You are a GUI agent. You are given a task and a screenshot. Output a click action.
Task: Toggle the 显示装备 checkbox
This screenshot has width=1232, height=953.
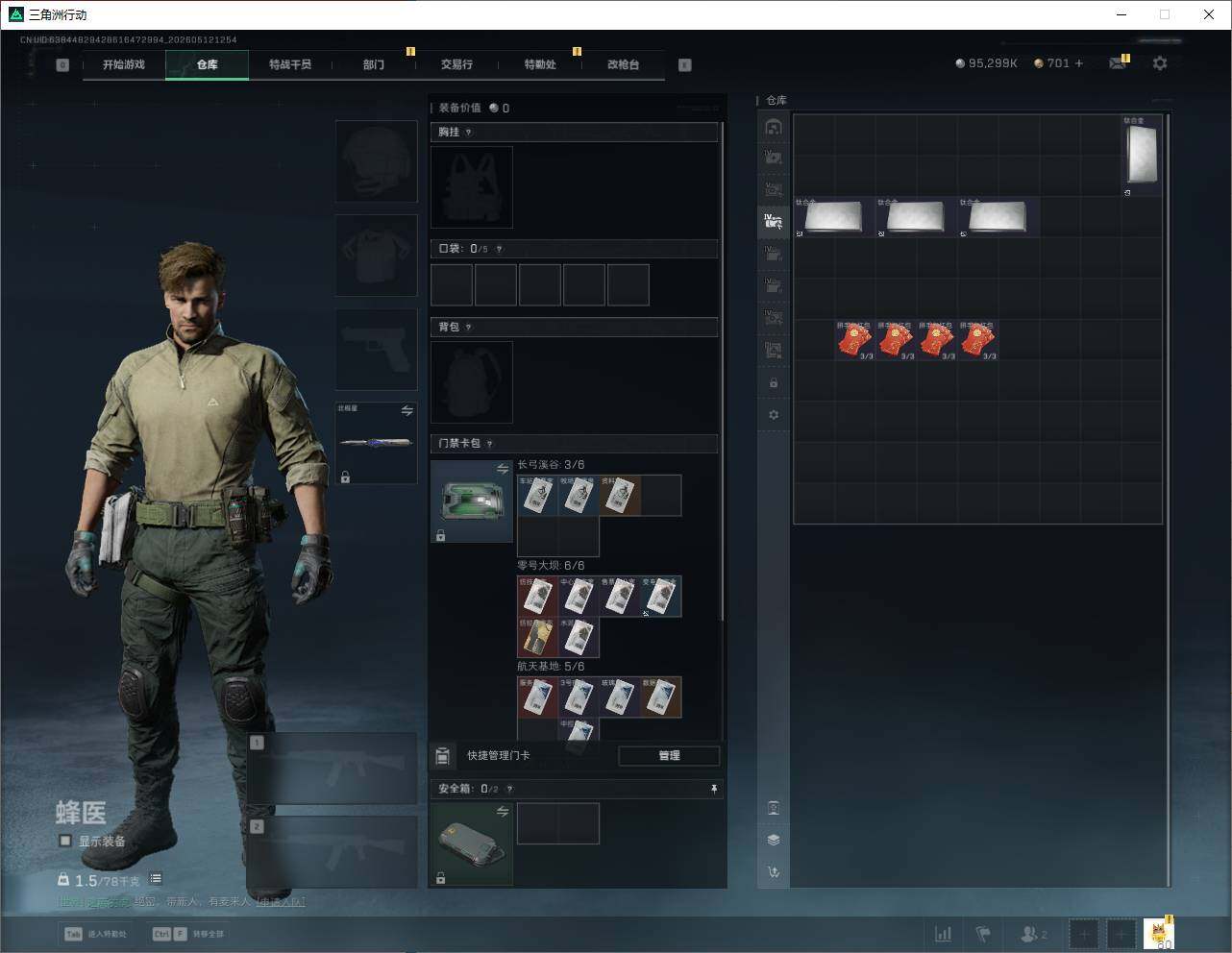click(x=65, y=841)
